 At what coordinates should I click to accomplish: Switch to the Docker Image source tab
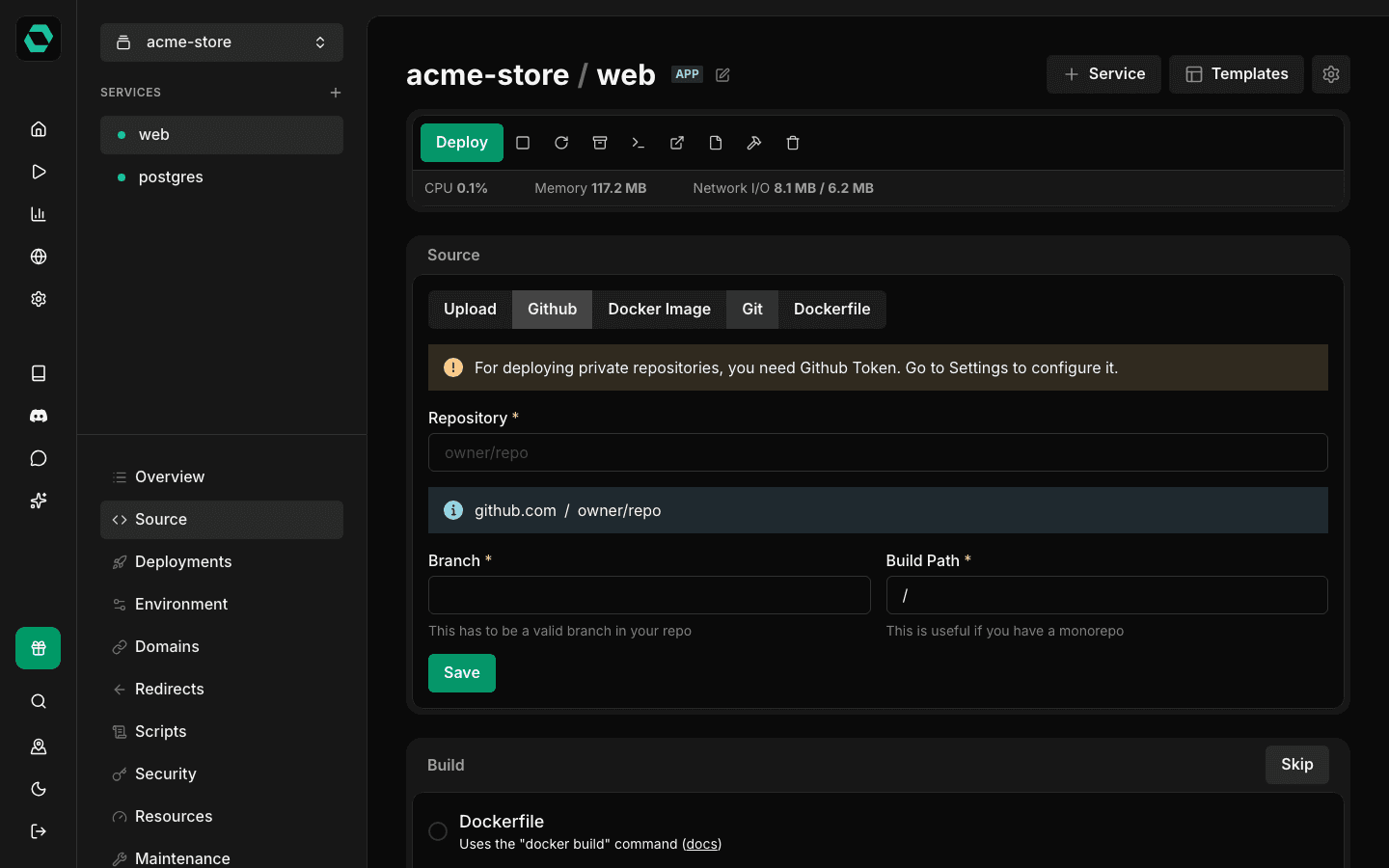point(659,310)
